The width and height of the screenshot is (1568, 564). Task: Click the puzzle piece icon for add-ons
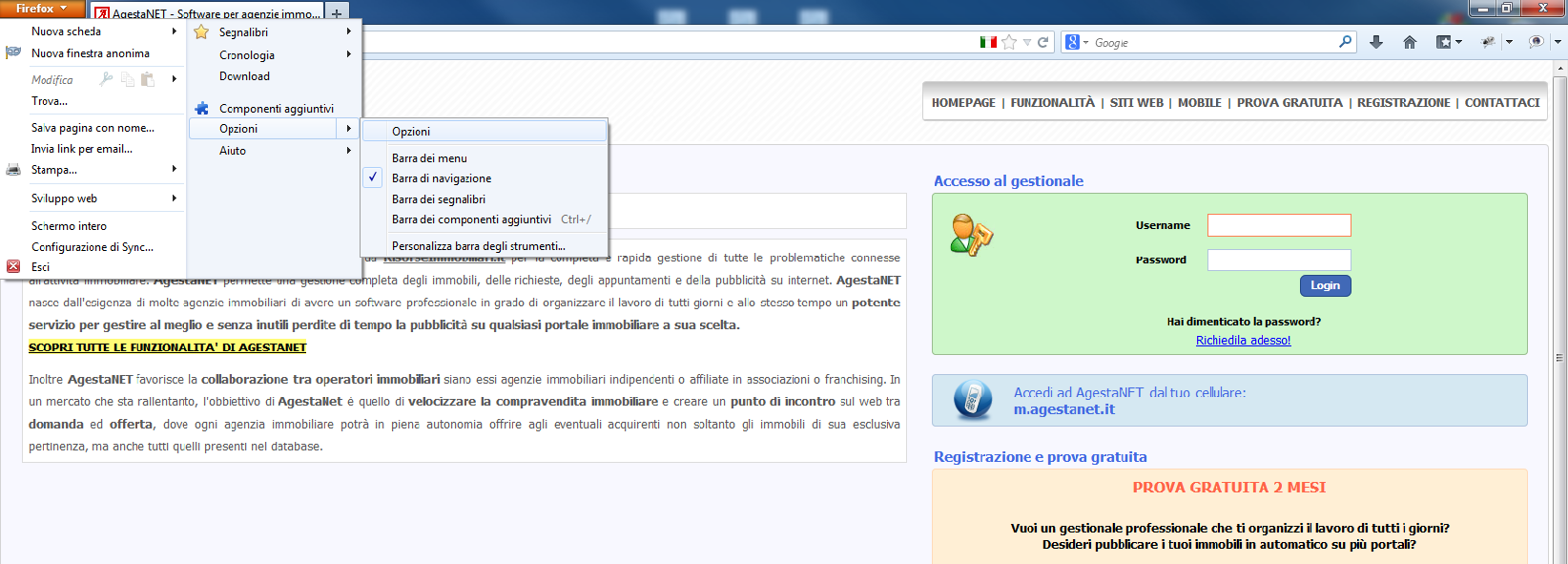[x=201, y=108]
